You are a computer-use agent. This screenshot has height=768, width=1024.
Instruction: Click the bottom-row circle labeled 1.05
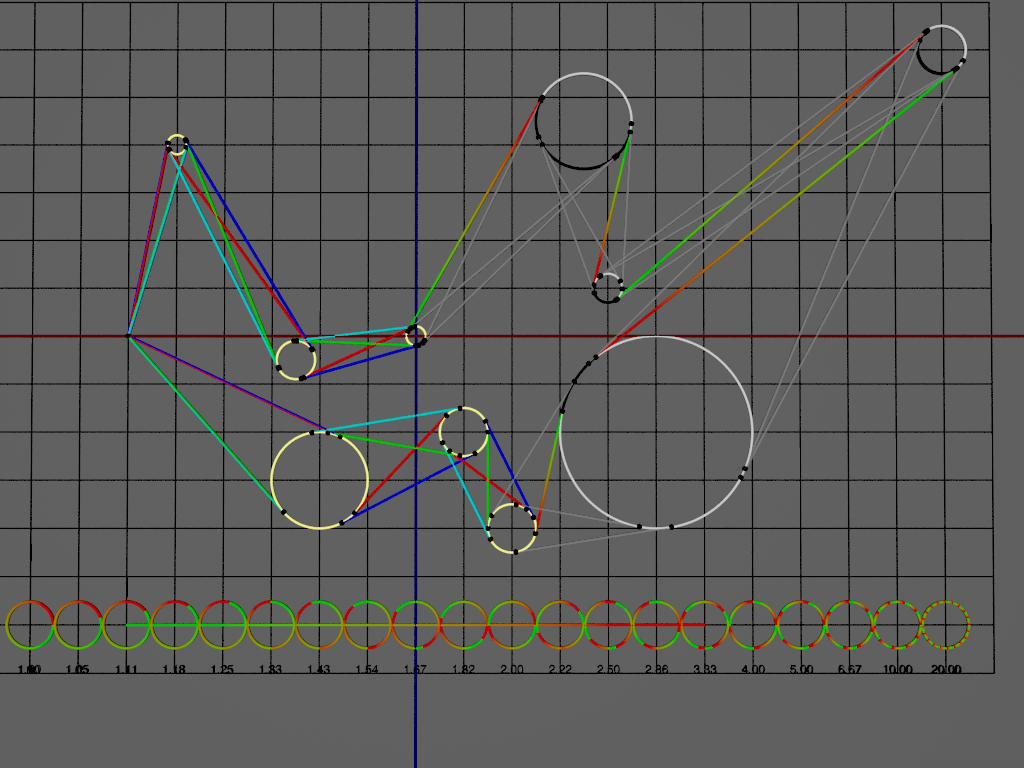tap(78, 625)
